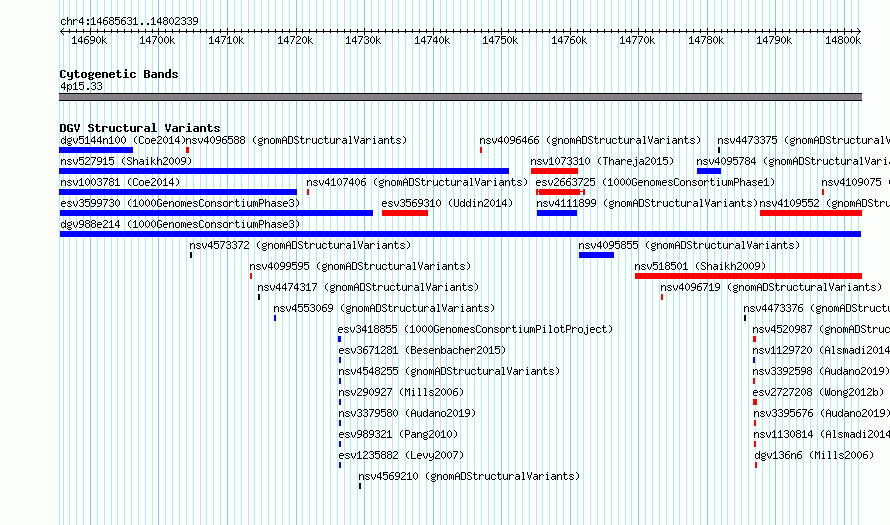Click the 14740k ruler tick label
Viewport: 890px width, 525px height.
[432, 41]
